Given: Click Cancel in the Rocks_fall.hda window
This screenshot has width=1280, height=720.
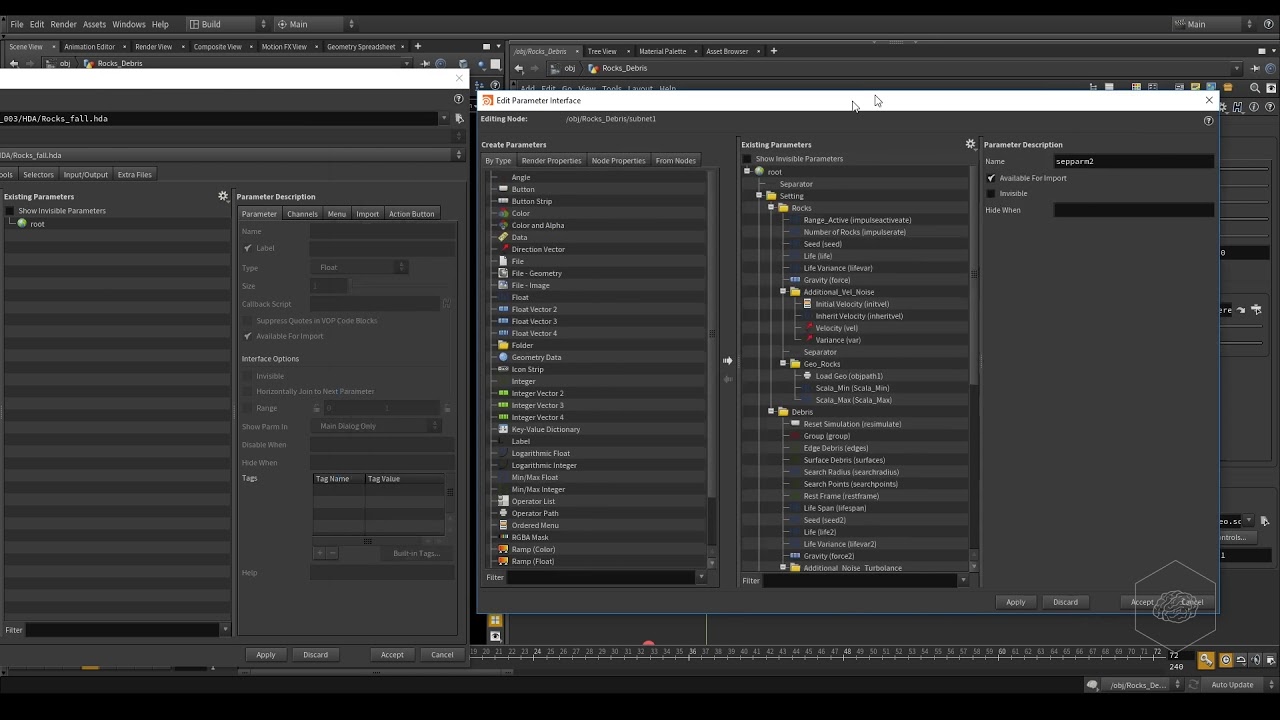Looking at the screenshot, I should point(442,655).
